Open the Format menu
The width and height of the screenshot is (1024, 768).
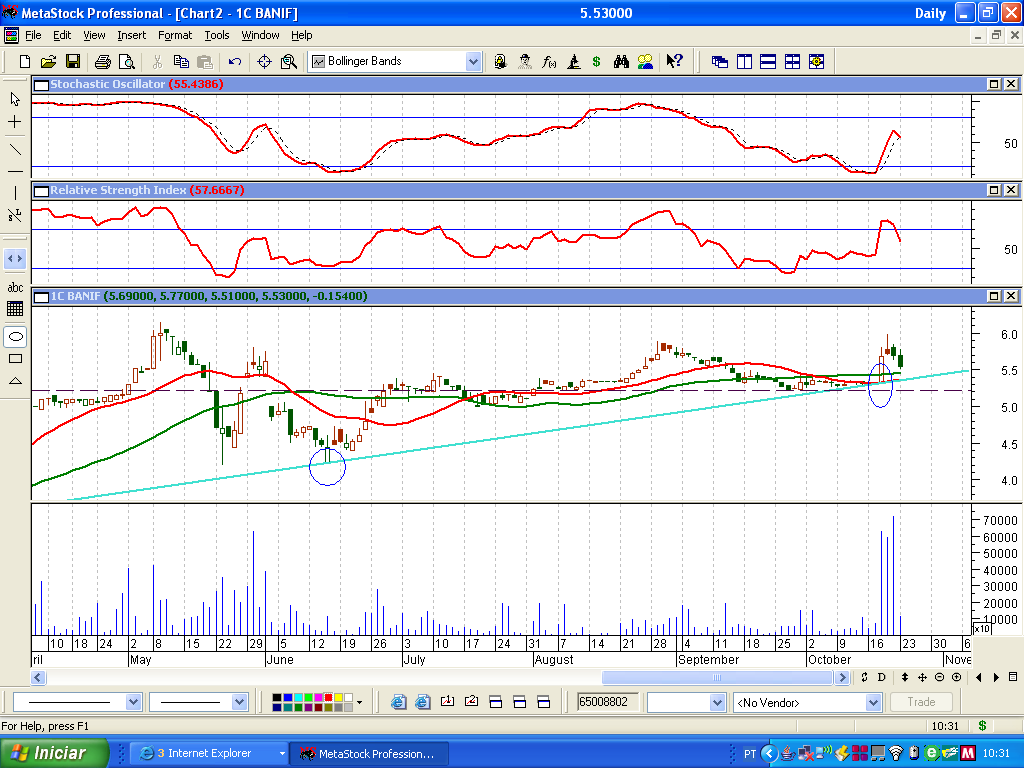(175, 35)
